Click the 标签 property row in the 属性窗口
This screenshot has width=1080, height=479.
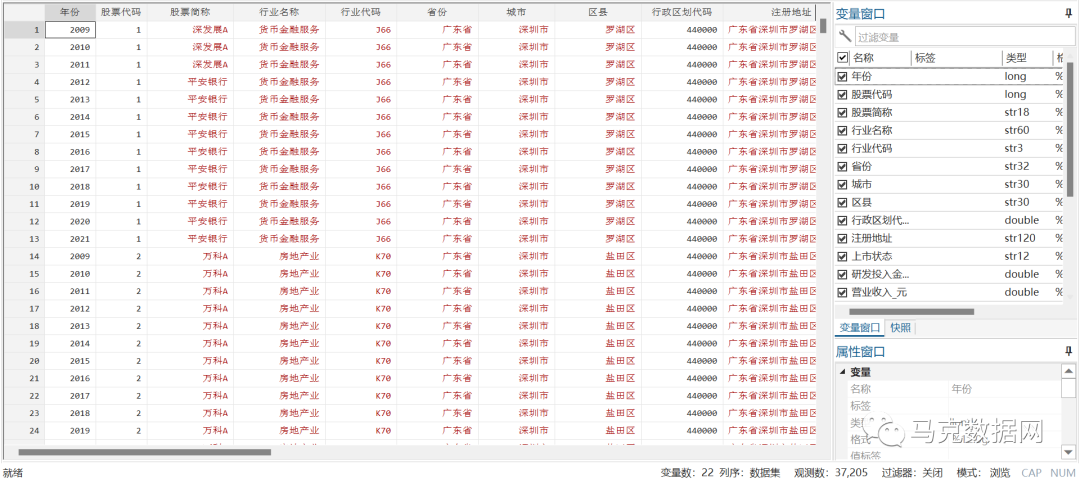click(x=954, y=406)
